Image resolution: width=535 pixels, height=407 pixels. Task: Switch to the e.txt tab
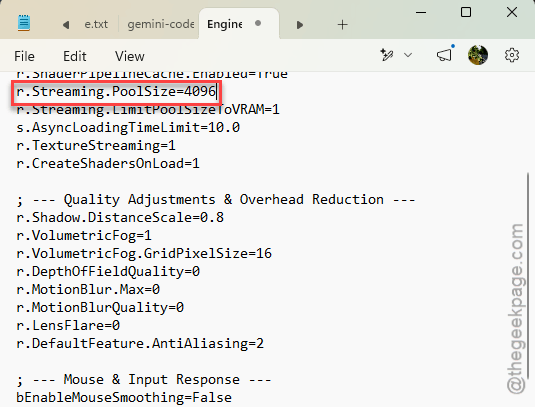[x=96, y=24]
